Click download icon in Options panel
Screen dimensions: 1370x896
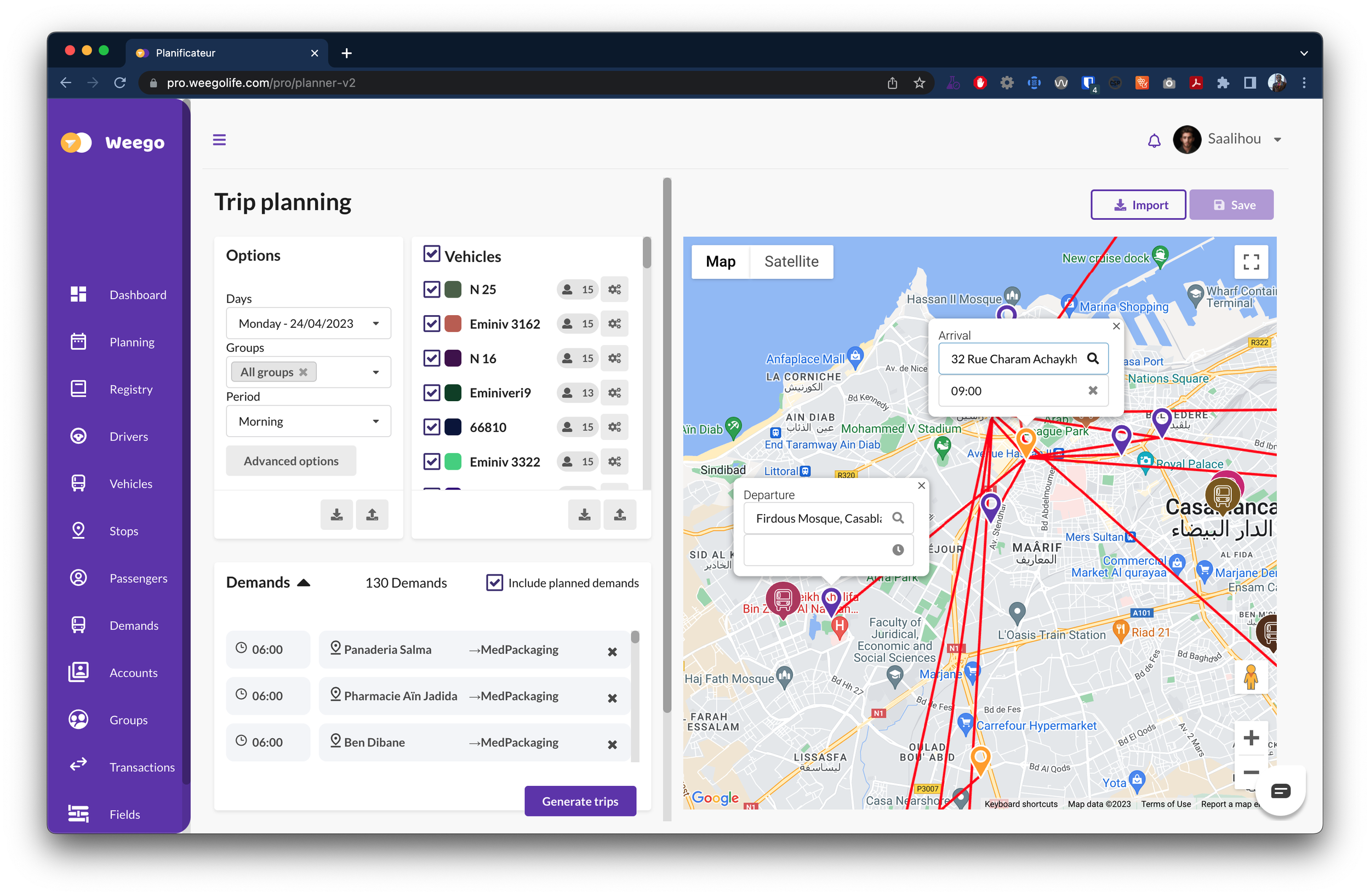pyautogui.click(x=336, y=515)
